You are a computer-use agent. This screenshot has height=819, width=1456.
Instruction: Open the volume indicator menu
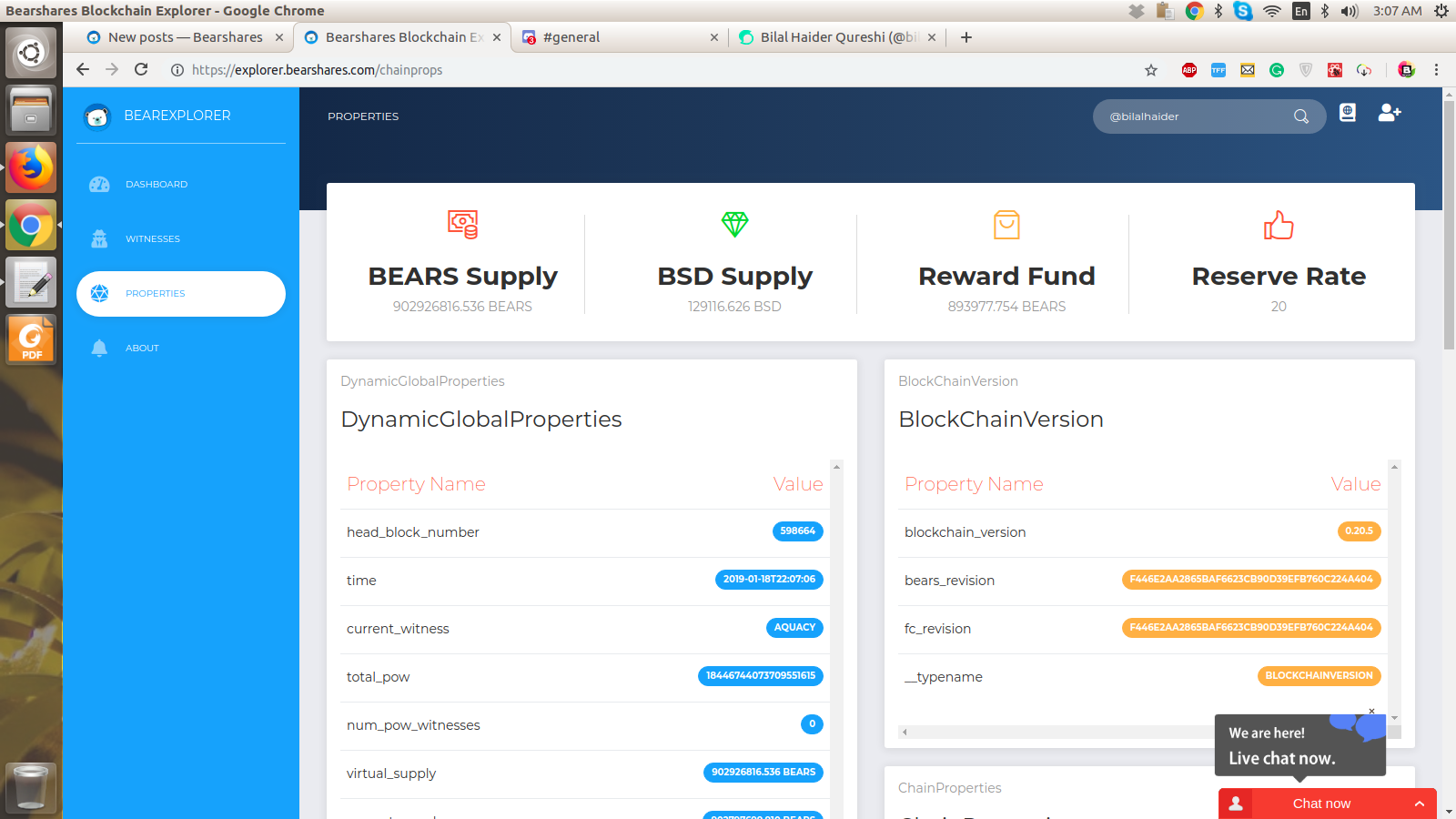tap(1350, 11)
